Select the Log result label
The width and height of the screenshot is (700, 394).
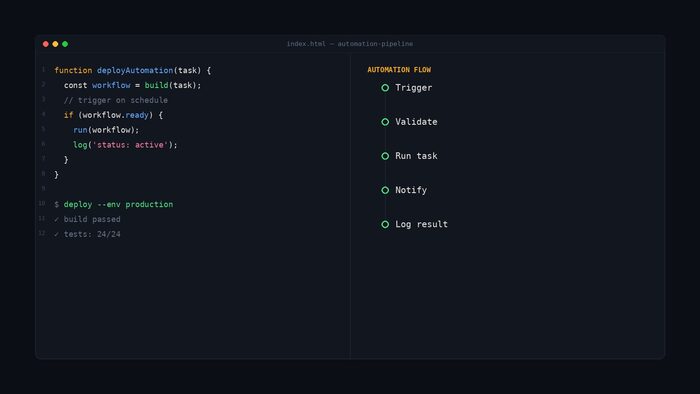coord(421,224)
